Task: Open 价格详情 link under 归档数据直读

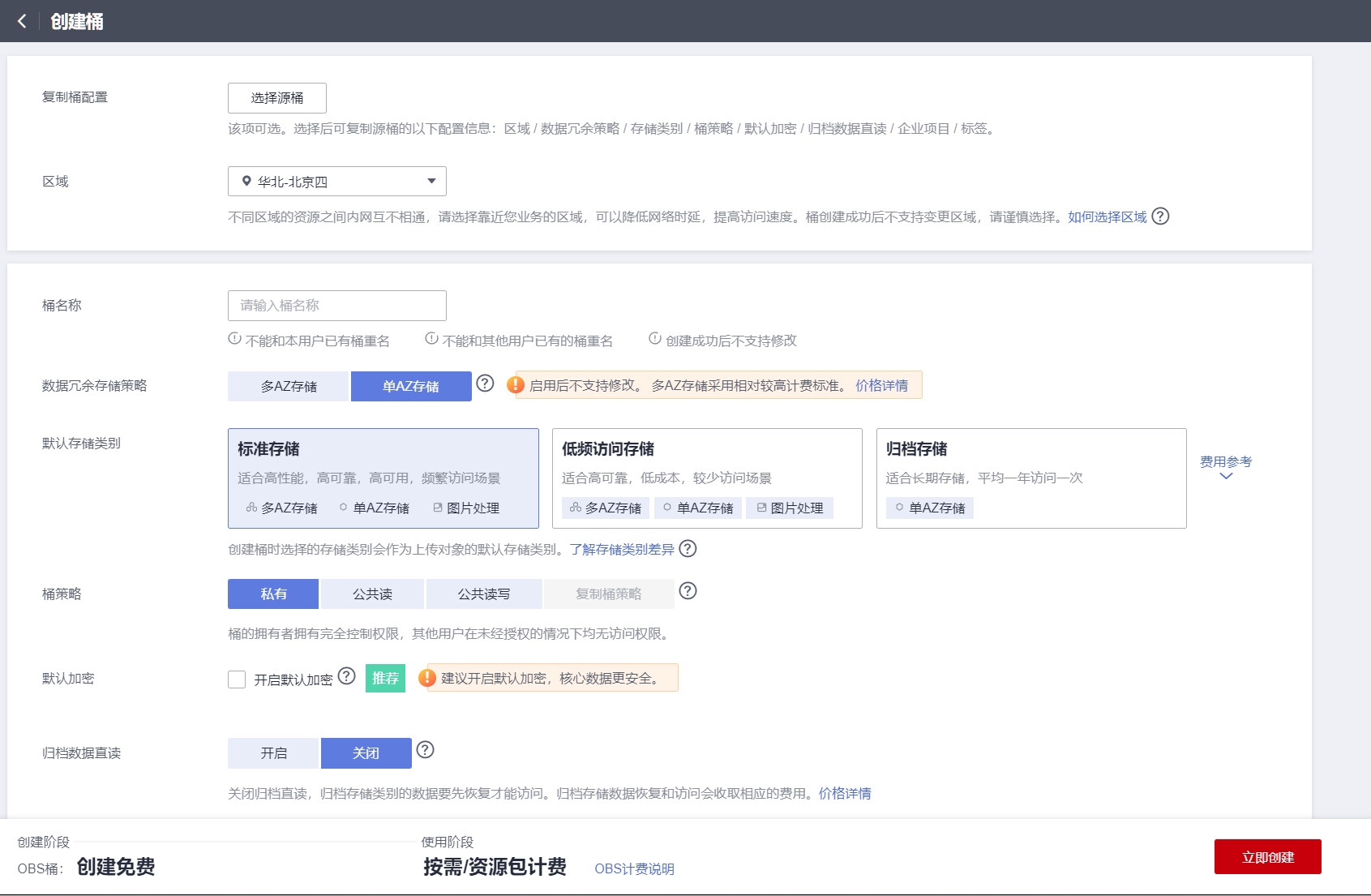Action: (x=845, y=793)
